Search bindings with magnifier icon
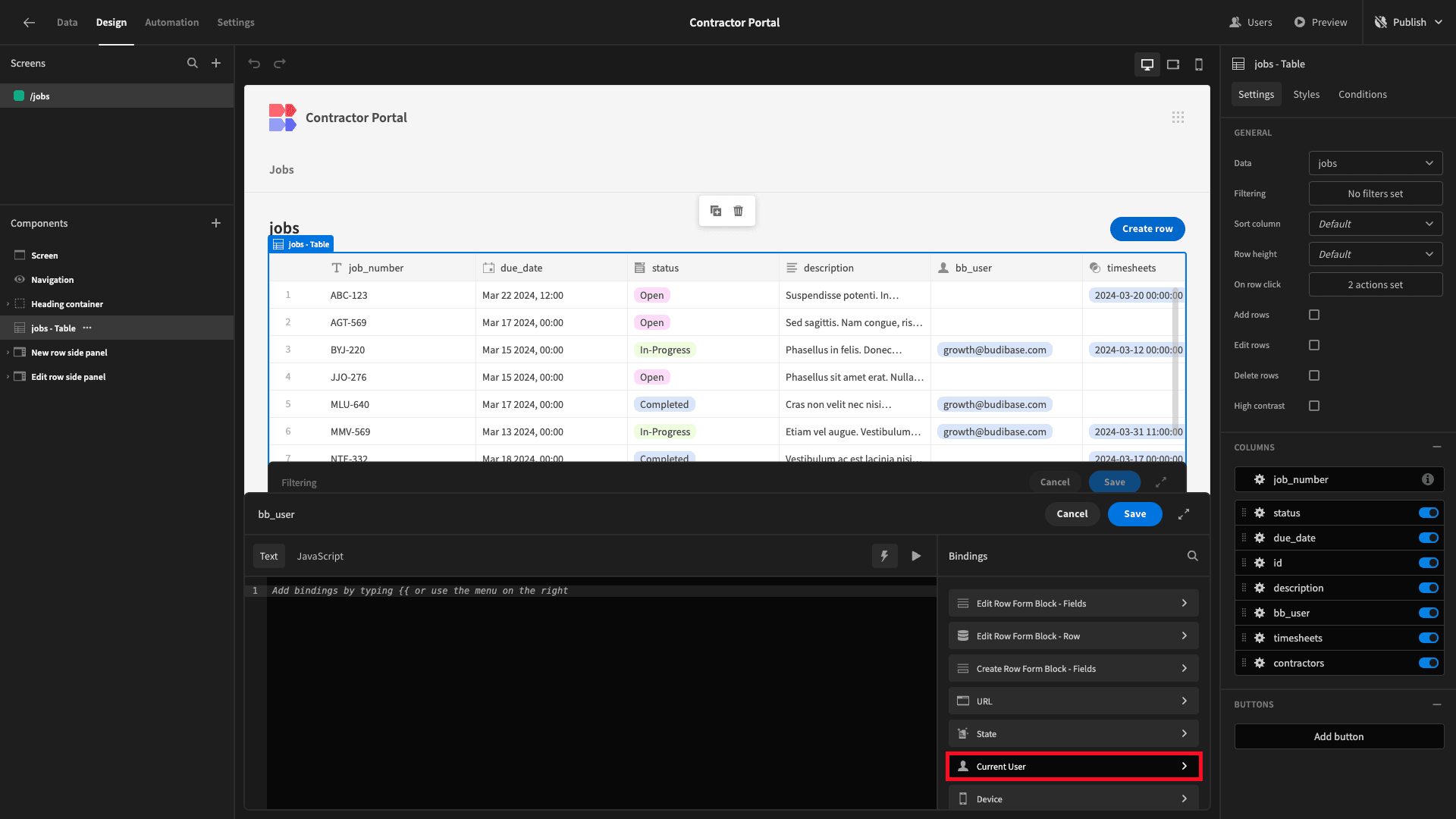This screenshot has height=819, width=1456. [1193, 556]
